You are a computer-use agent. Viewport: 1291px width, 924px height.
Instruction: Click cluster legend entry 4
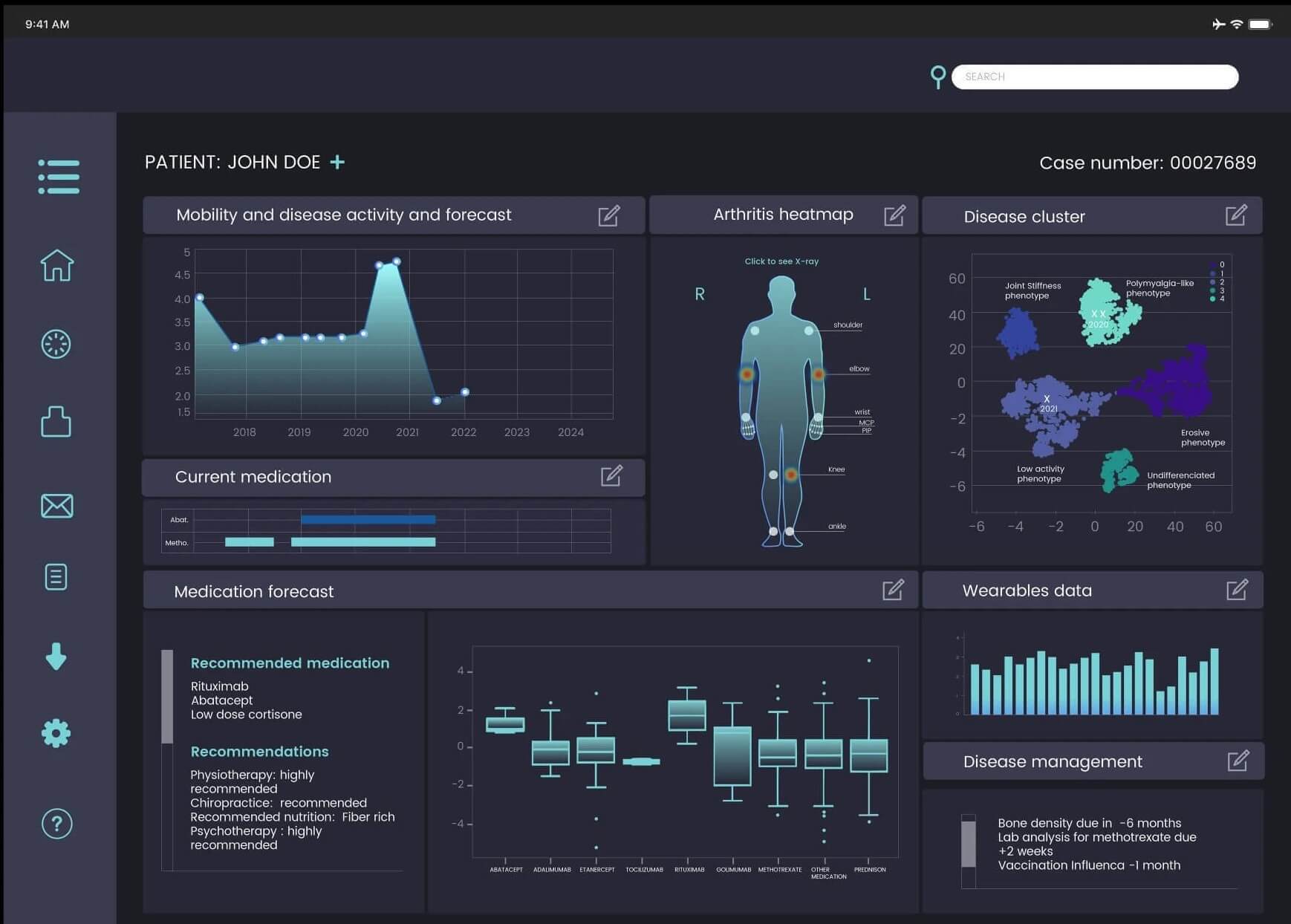click(x=1217, y=299)
